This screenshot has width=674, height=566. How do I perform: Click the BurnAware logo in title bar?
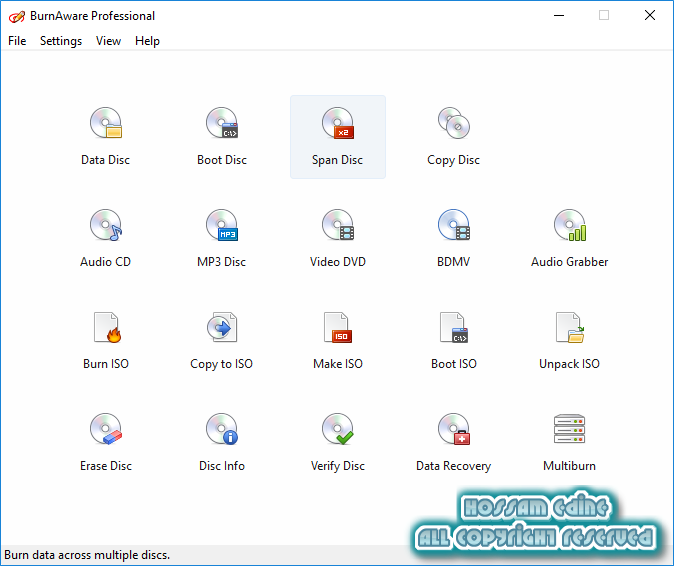[x=17, y=16]
